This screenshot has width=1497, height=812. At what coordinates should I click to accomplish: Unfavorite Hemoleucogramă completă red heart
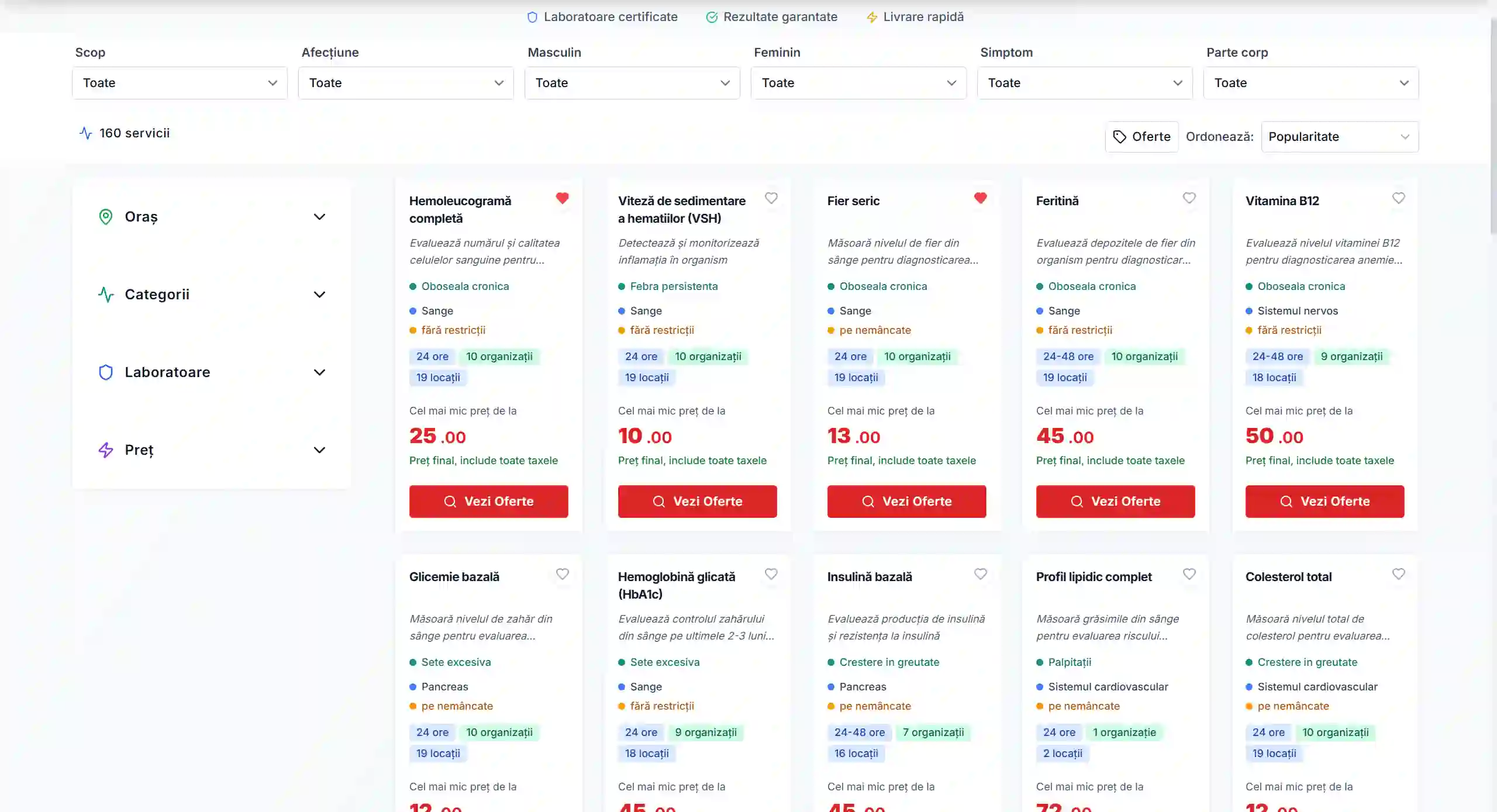tap(562, 198)
